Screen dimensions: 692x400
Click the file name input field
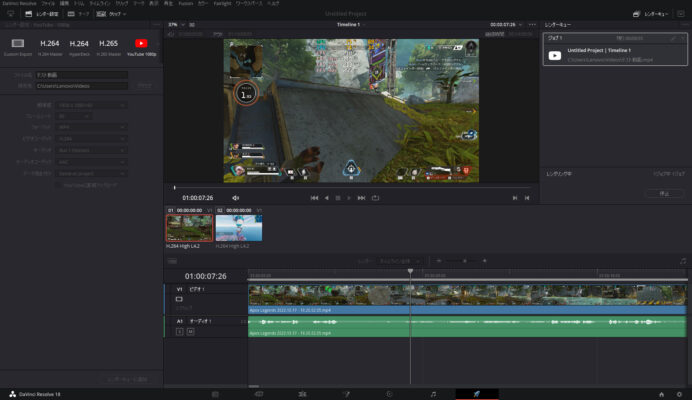(x=82, y=75)
